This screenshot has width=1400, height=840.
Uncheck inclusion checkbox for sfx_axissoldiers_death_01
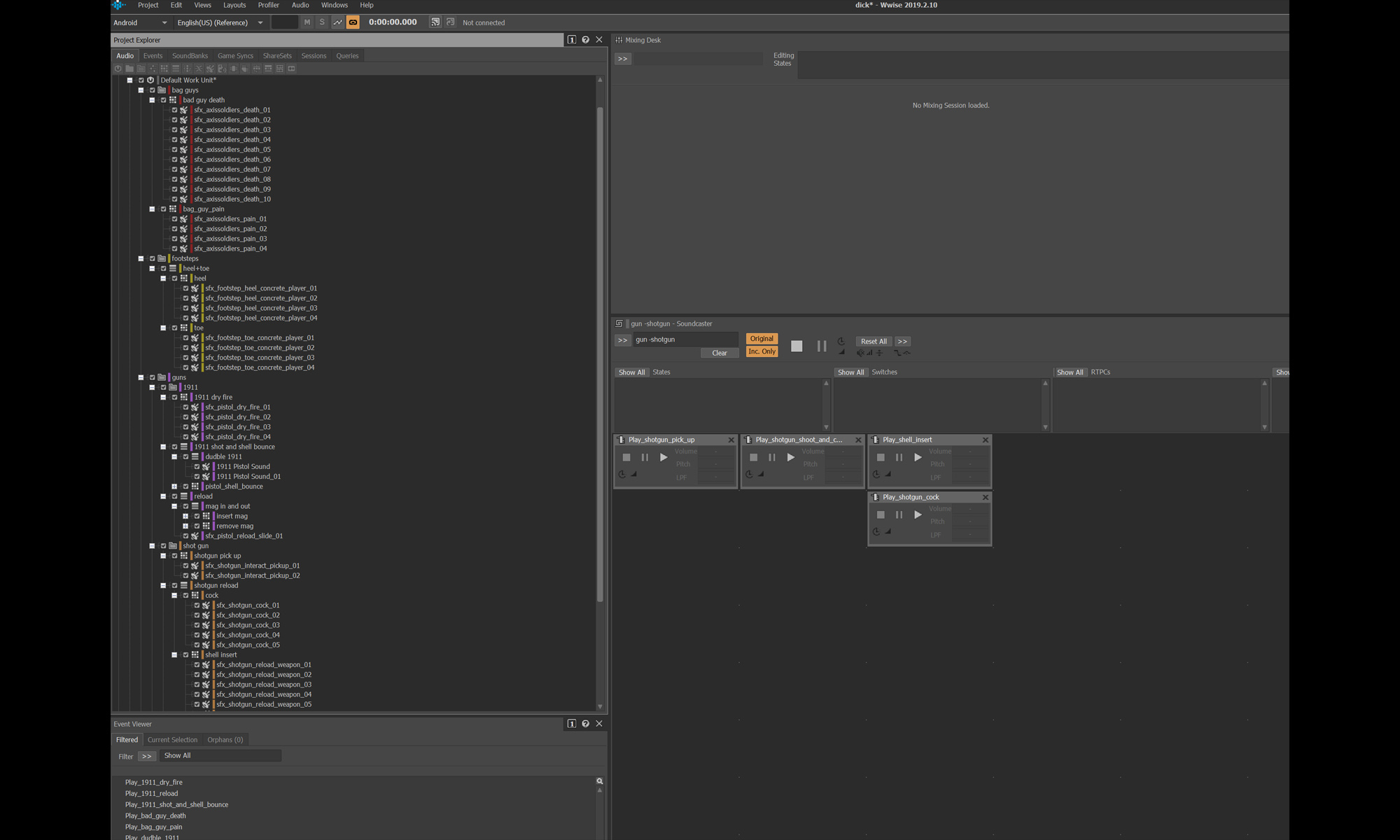175,110
